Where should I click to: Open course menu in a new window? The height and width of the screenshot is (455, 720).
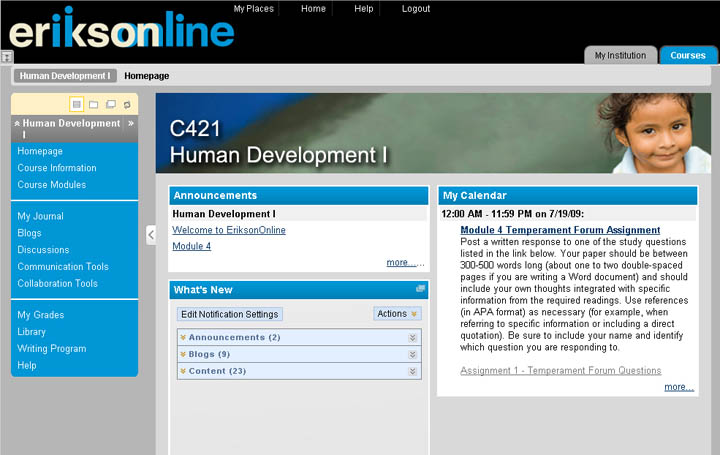point(111,105)
